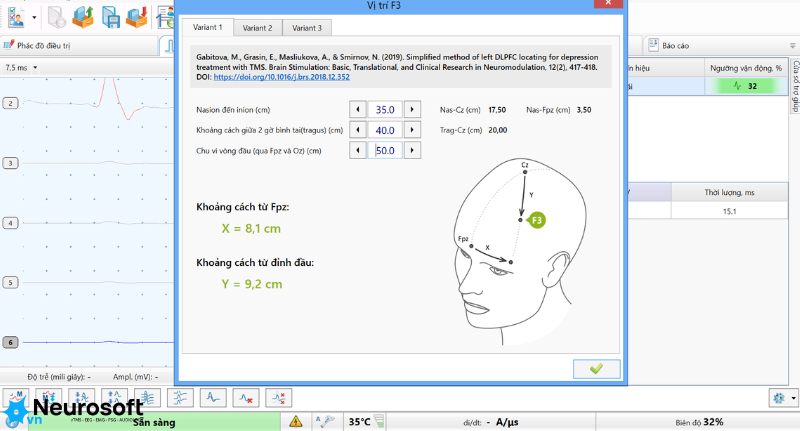Click the superimposed traces icon in bottom toolbar
Image resolution: width=800 pixels, height=431 pixels.
(147, 398)
